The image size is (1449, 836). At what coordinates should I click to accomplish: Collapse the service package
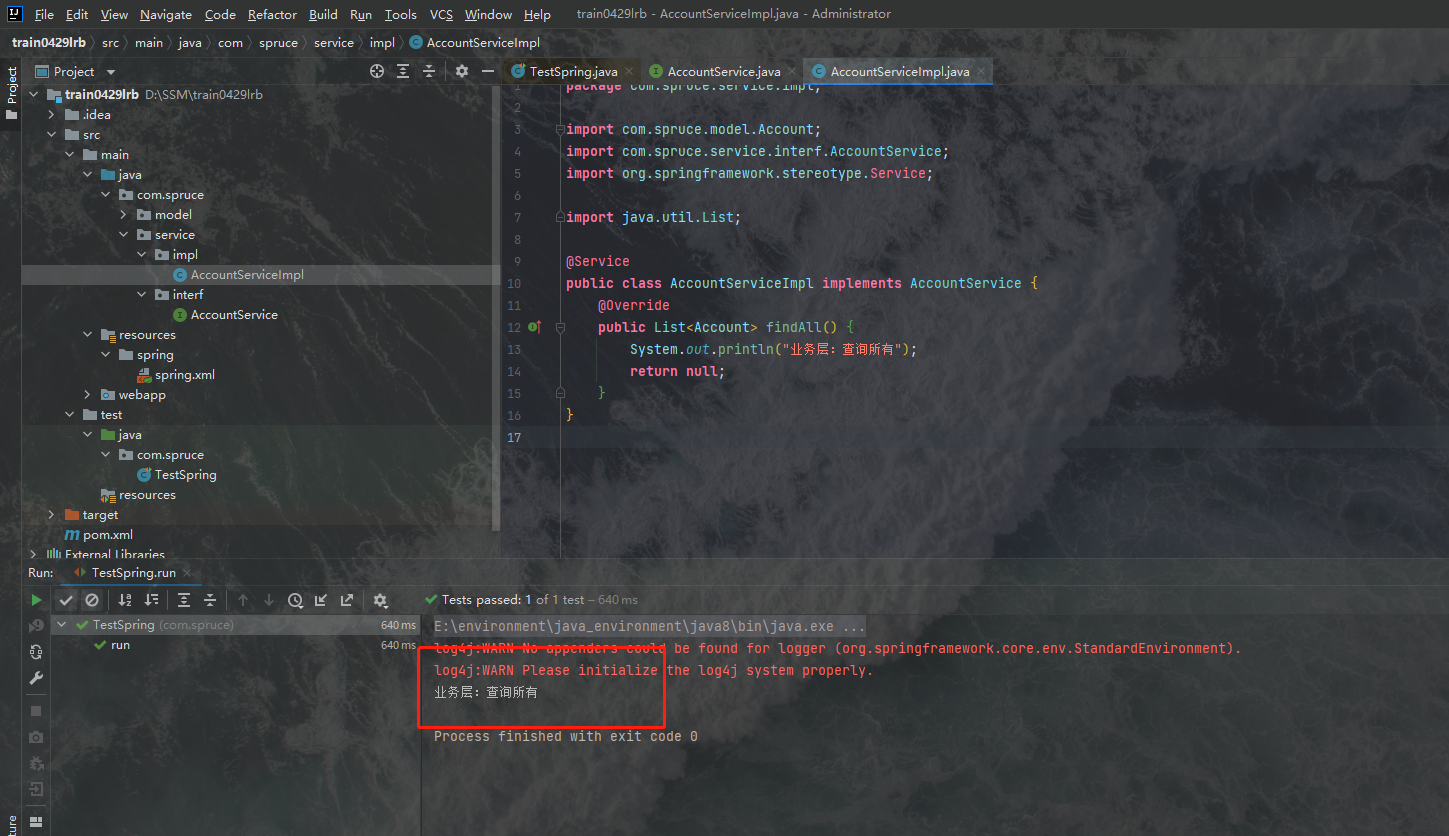click(x=124, y=235)
